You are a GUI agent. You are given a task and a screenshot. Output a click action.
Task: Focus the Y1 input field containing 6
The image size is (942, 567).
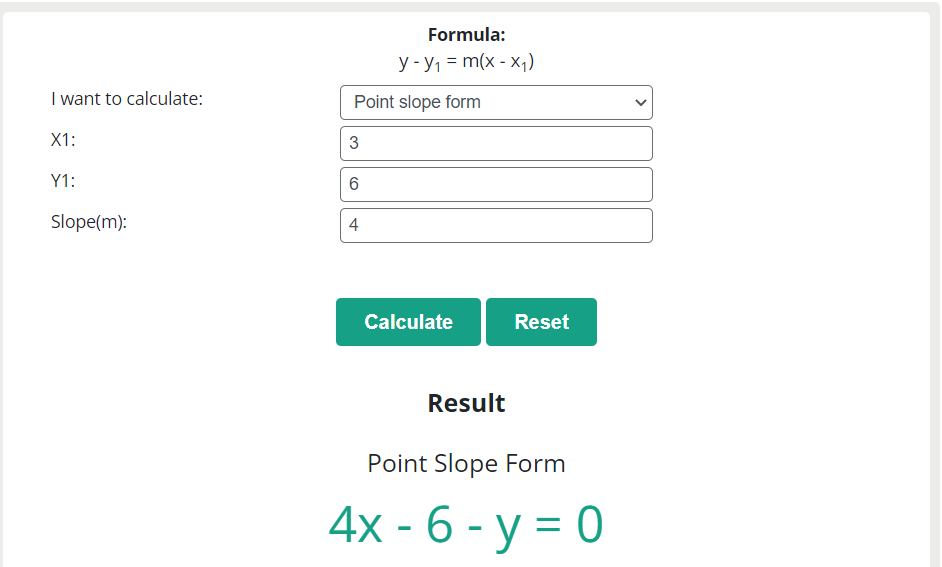496,184
